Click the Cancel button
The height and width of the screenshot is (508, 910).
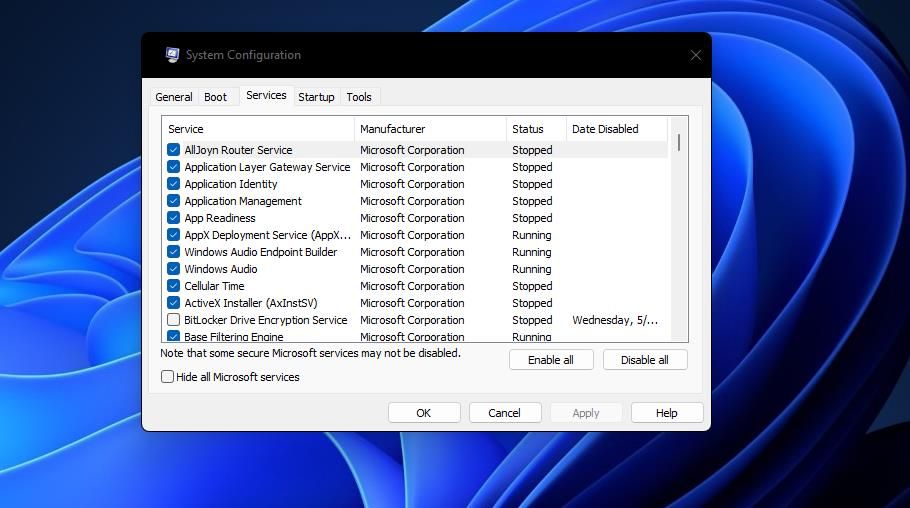tap(504, 413)
